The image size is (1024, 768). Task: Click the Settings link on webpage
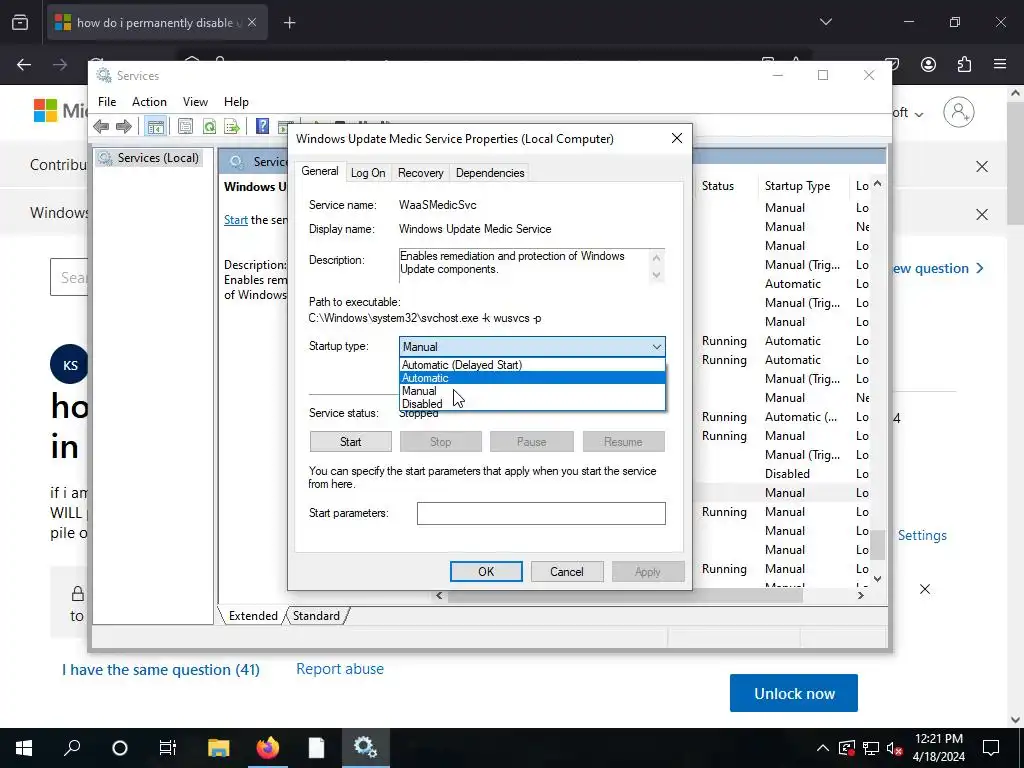pyautogui.click(x=922, y=536)
